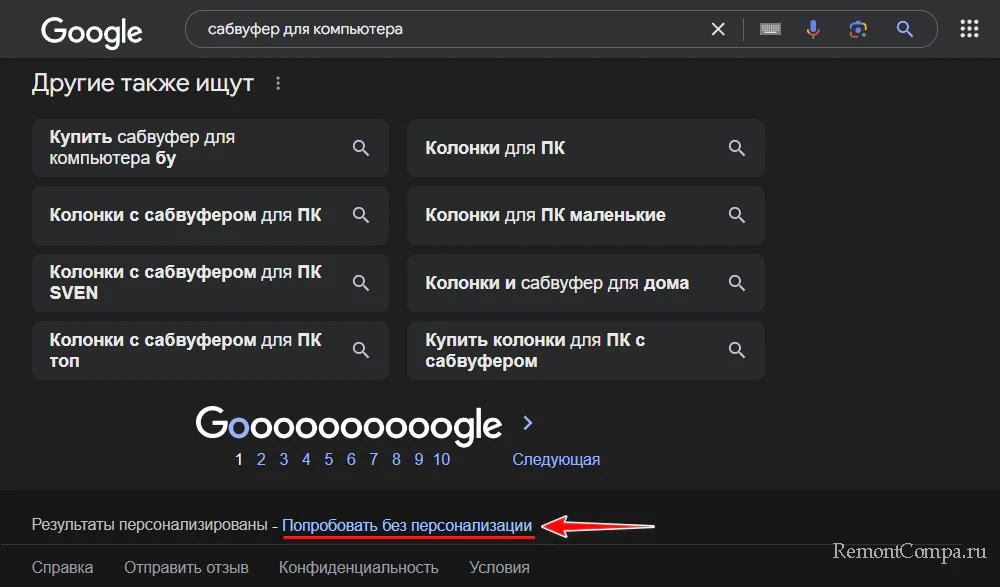Clear the search query with the X icon

[x=718, y=29]
